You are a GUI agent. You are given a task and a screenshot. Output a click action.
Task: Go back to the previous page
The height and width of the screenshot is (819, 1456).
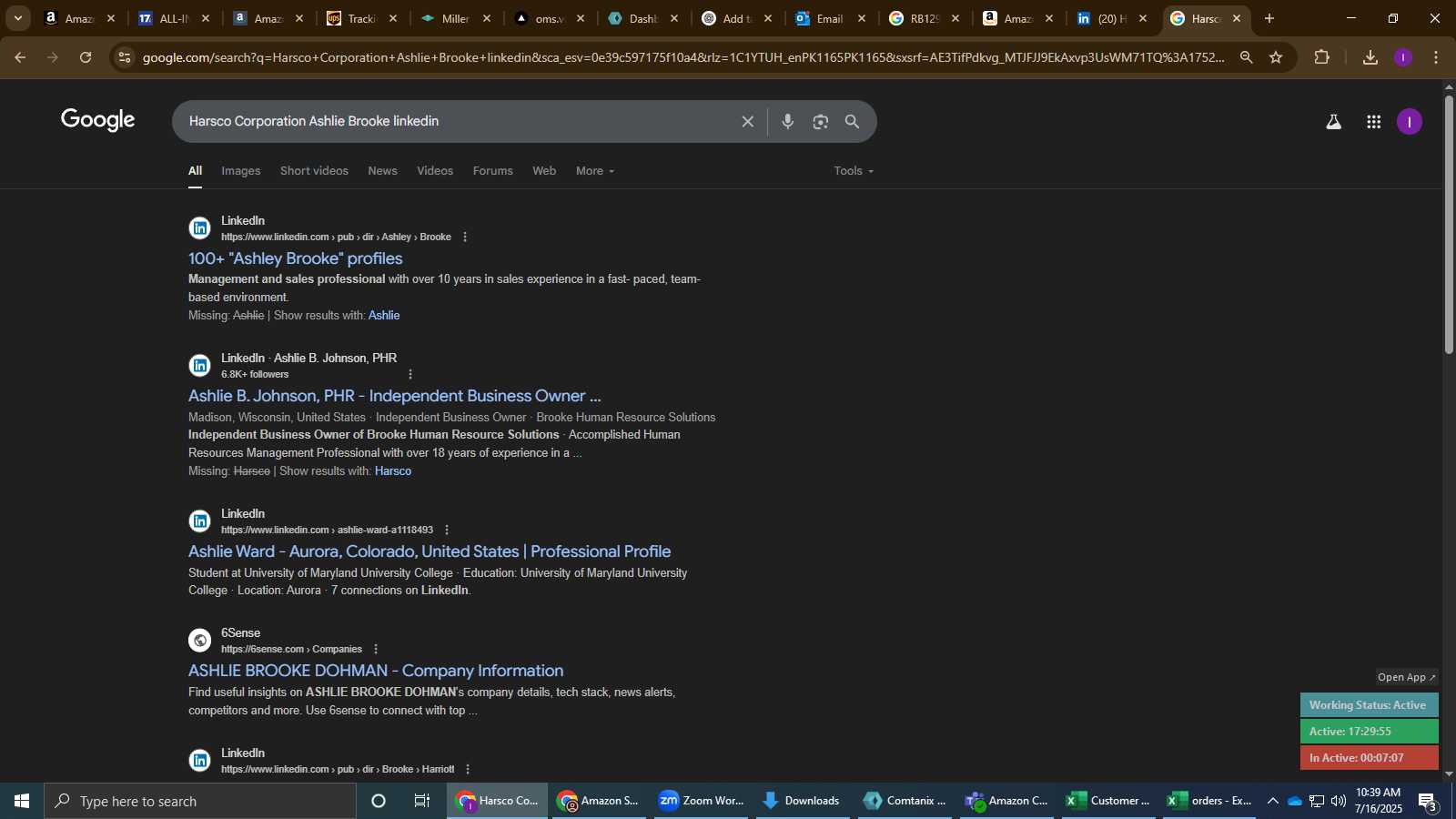[x=20, y=57]
